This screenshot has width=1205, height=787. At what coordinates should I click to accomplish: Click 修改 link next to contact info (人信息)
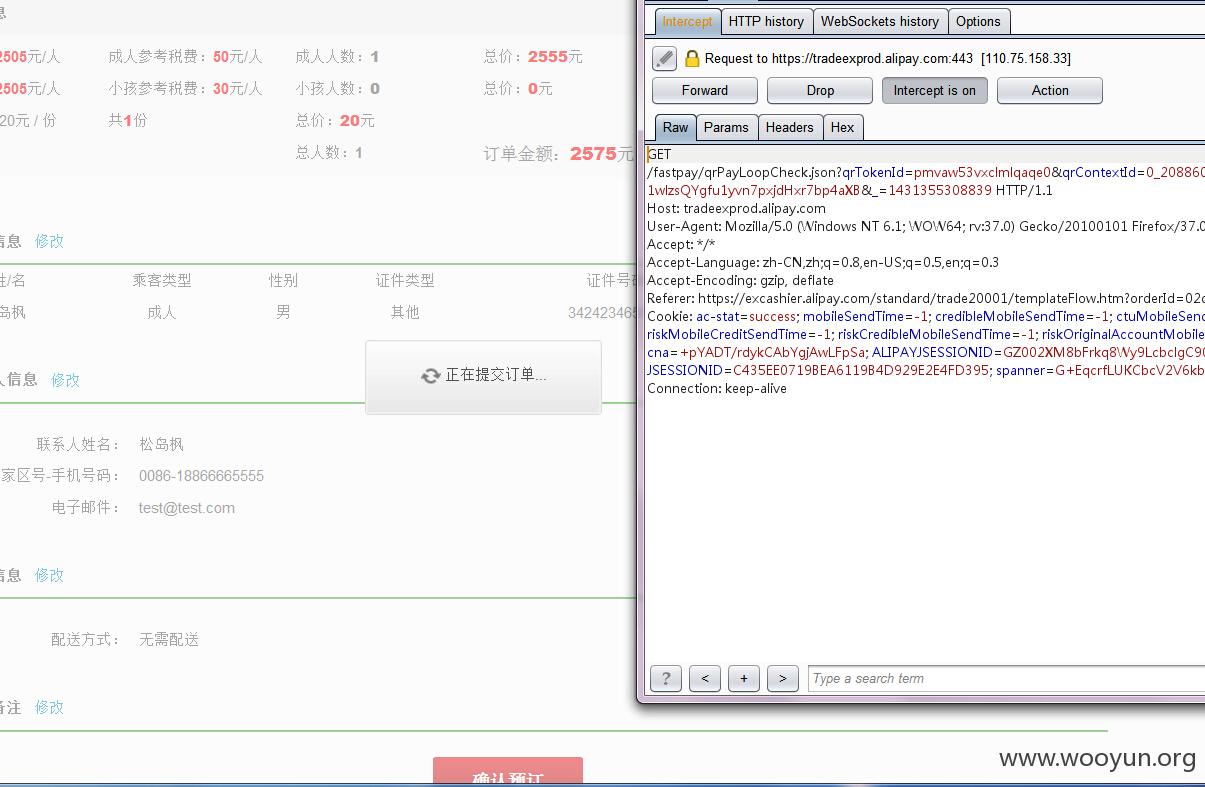tap(65, 380)
